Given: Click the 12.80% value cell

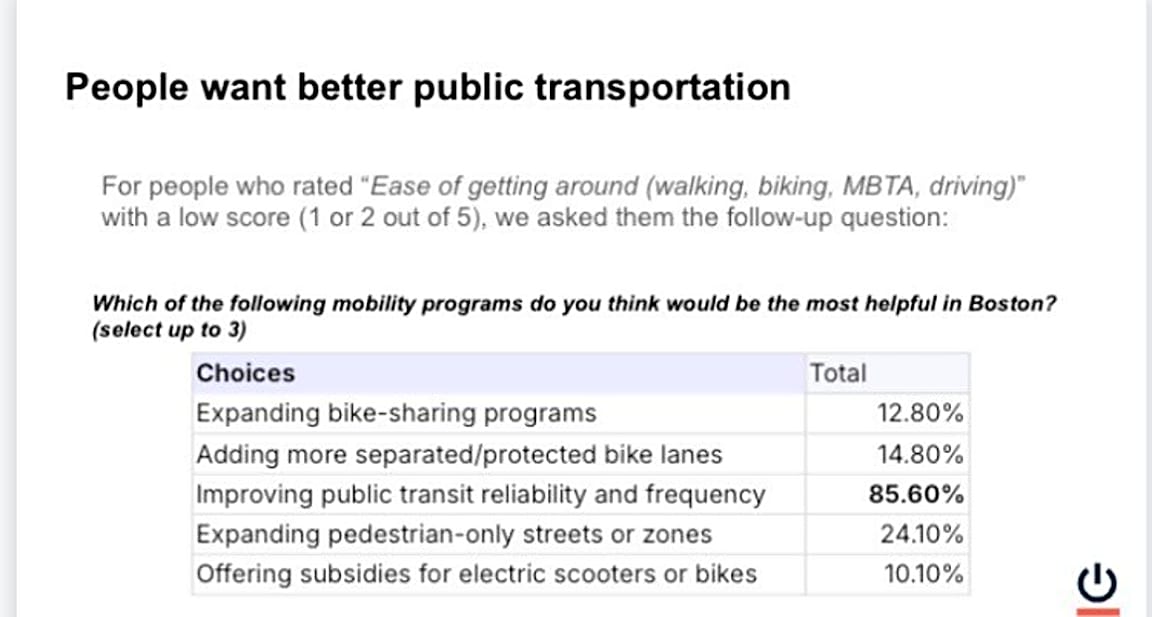Looking at the screenshot, I should tap(921, 413).
